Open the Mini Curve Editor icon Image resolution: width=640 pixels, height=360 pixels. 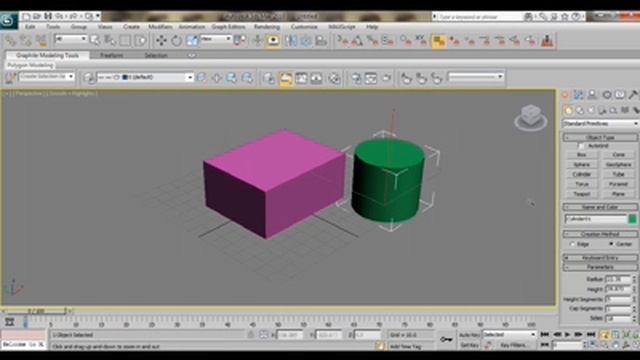click(x=9, y=322)
